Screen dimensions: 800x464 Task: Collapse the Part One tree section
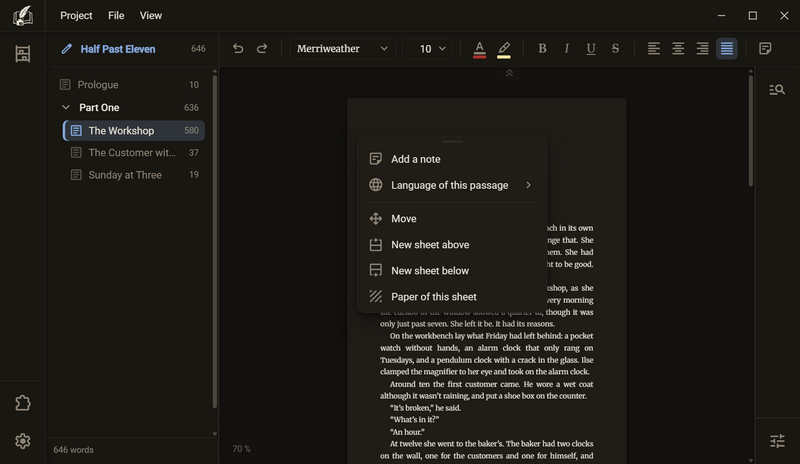(66, 107)
